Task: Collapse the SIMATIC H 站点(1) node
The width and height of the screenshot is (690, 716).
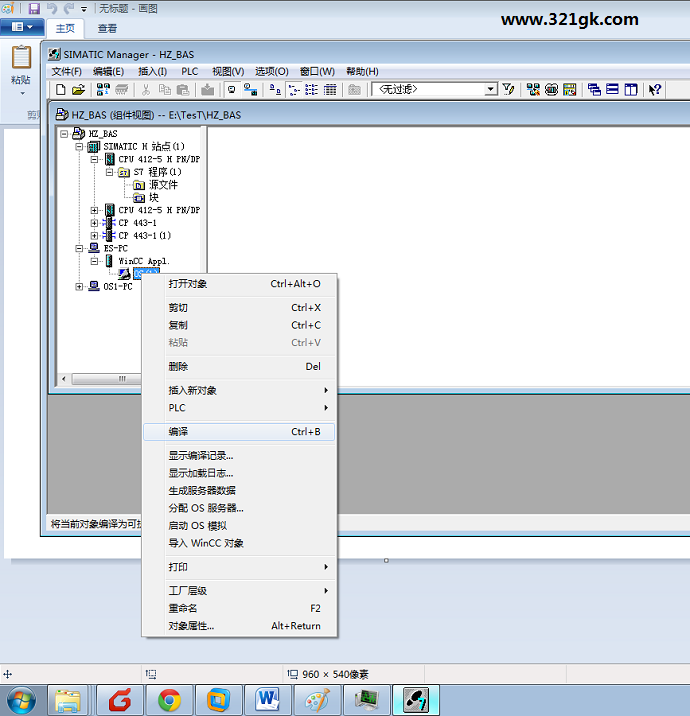Action: pos(79,147)
